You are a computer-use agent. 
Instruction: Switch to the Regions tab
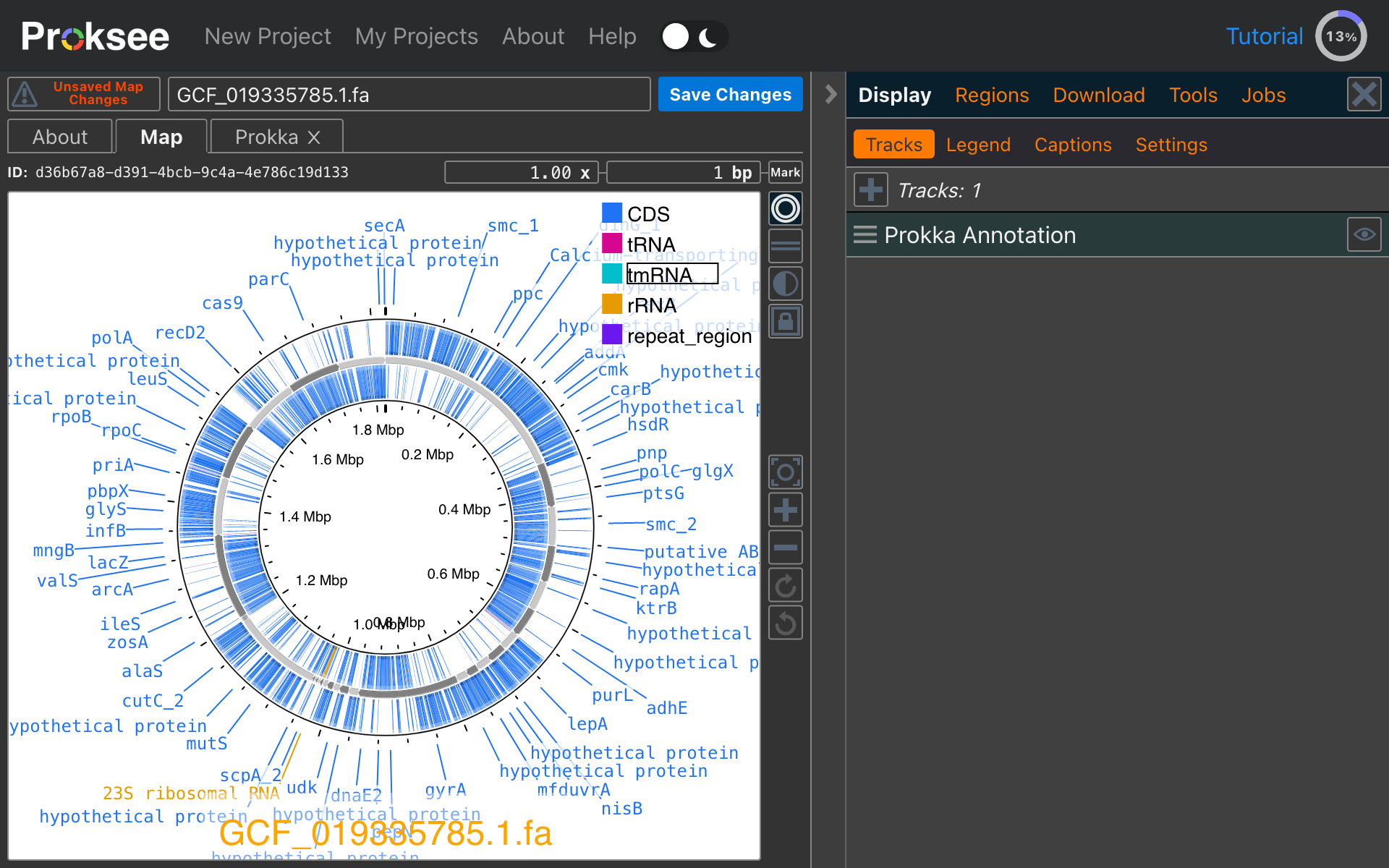click(x=991, y=95)
